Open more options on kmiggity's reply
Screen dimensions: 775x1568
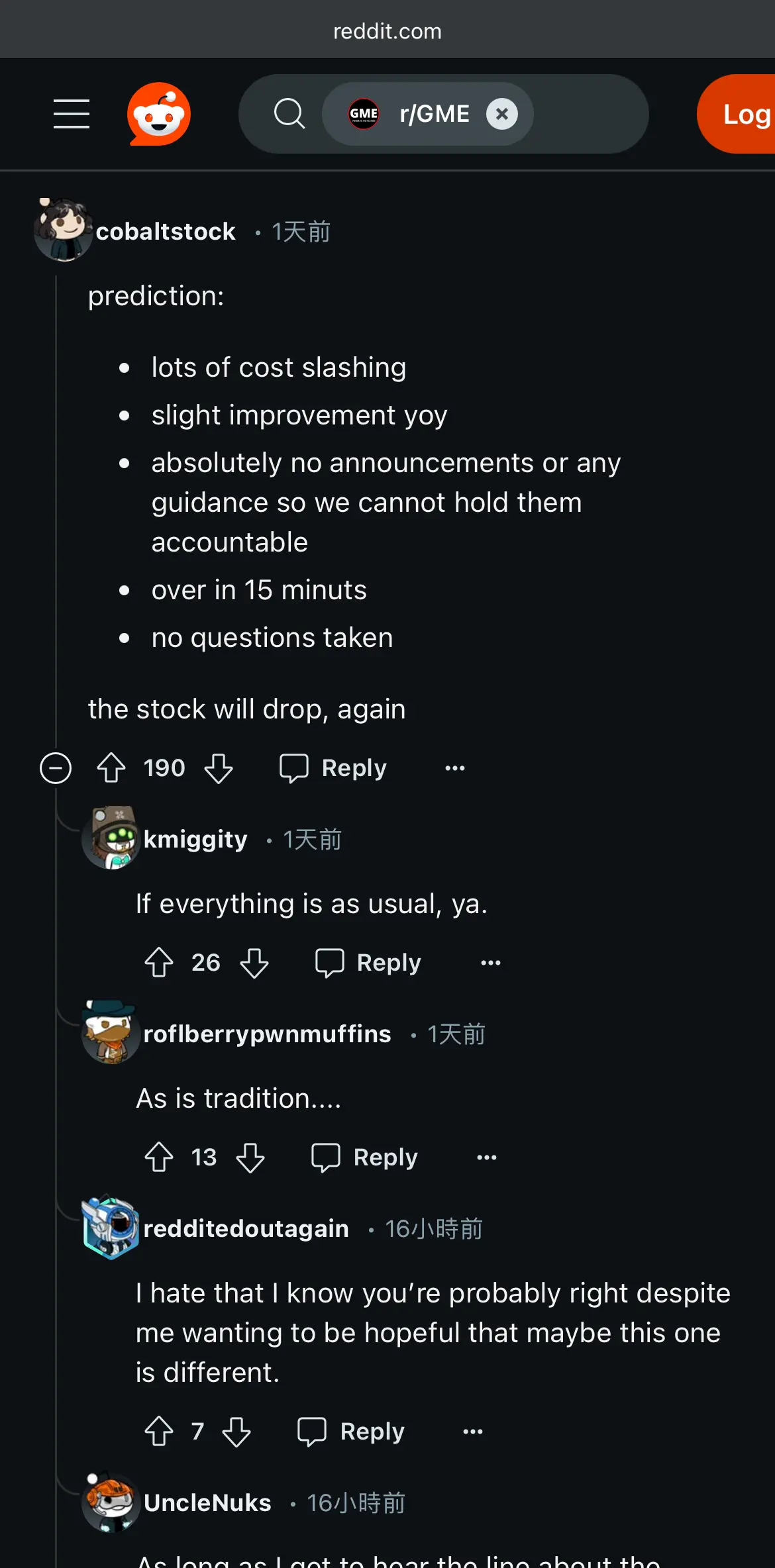(491, 963)
